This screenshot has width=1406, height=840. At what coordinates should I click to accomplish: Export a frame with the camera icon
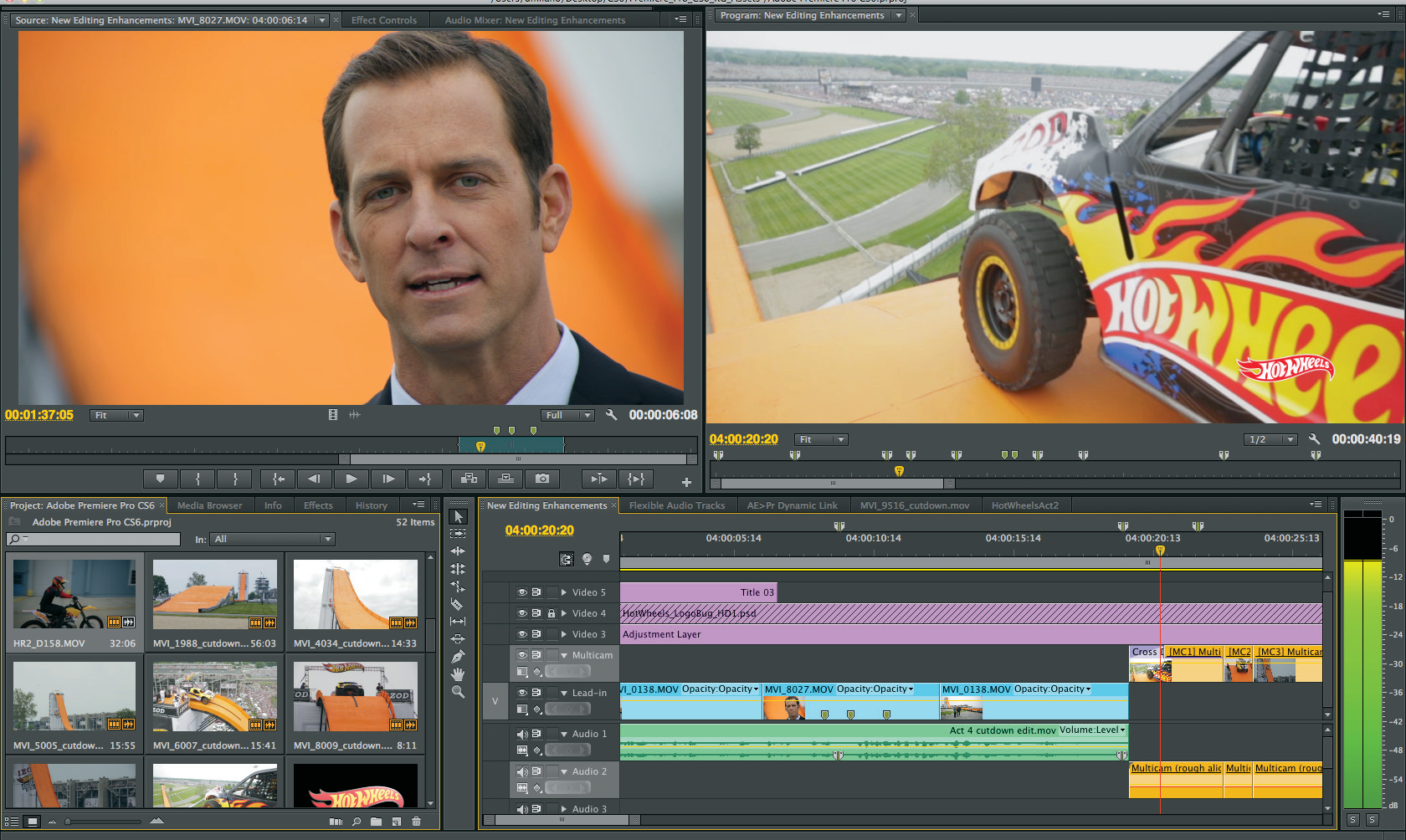coord(542,479)
